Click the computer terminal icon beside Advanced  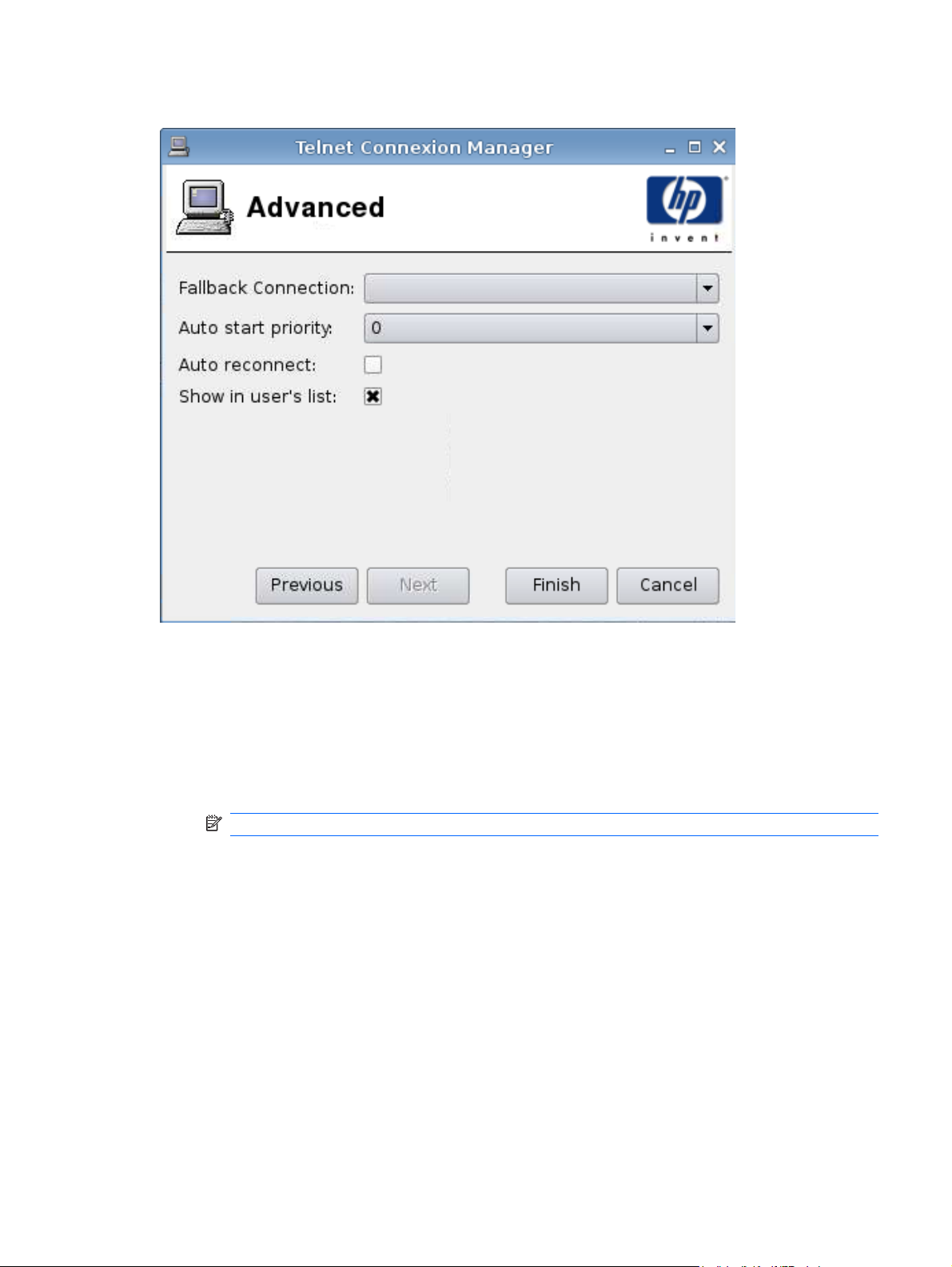point(205,208)
